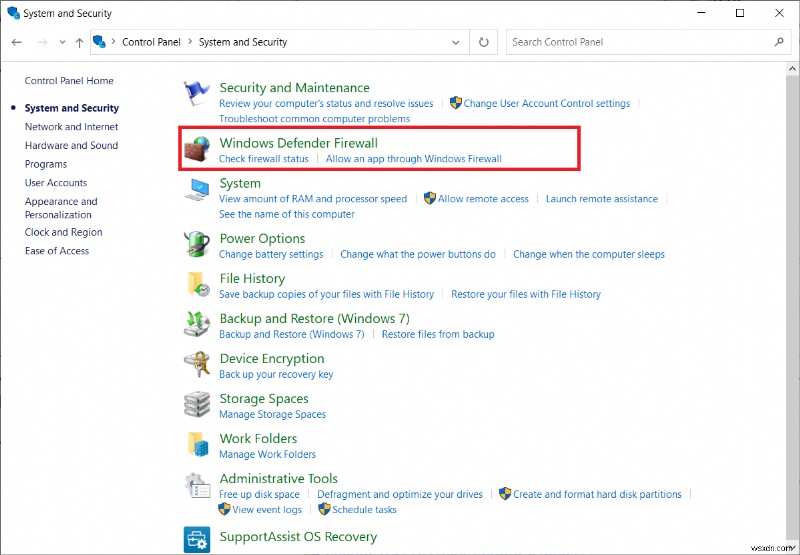Image resolution: width=800 pixels, height=555 pixels.
Task: Click the Storage Spaces stacked drives icon
Action: point(197,405)
